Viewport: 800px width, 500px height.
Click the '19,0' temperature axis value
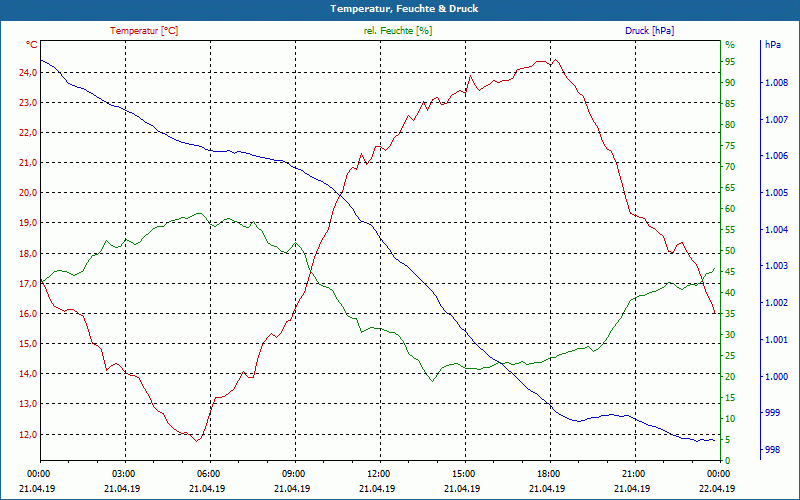tap(28, 223)
